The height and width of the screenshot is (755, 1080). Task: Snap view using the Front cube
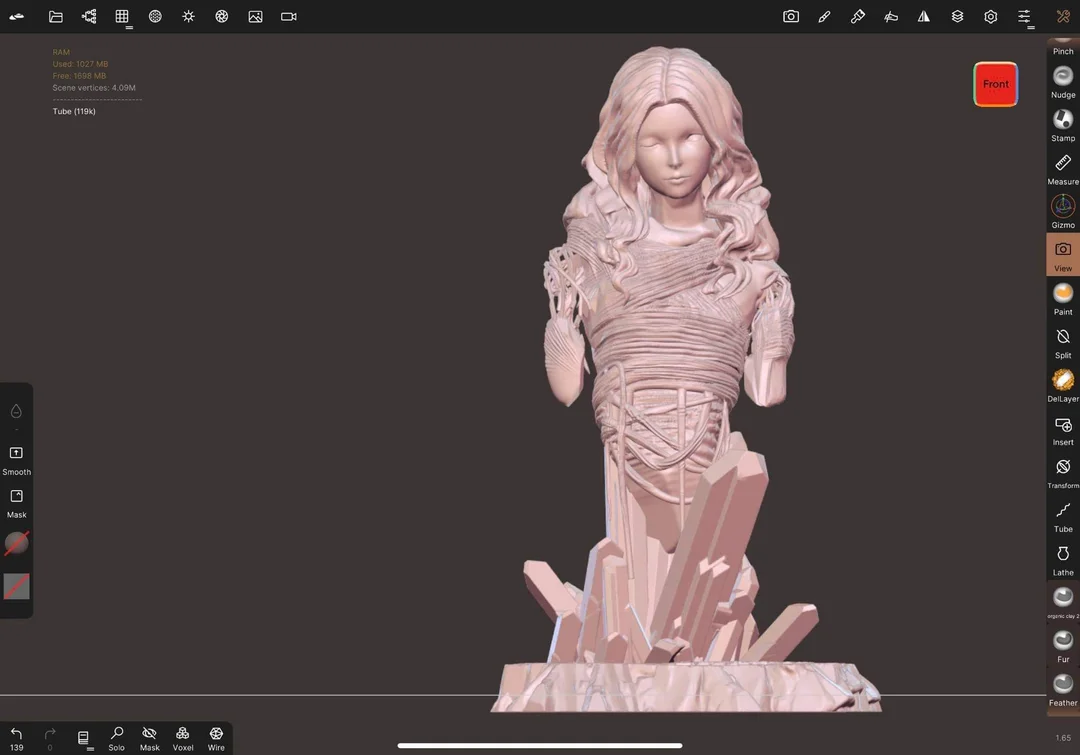(x=995, y=84)
